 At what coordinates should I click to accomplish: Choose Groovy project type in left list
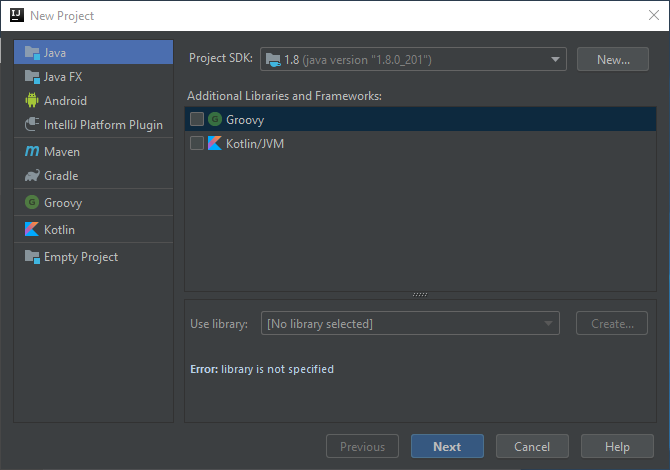coord(62,203)
